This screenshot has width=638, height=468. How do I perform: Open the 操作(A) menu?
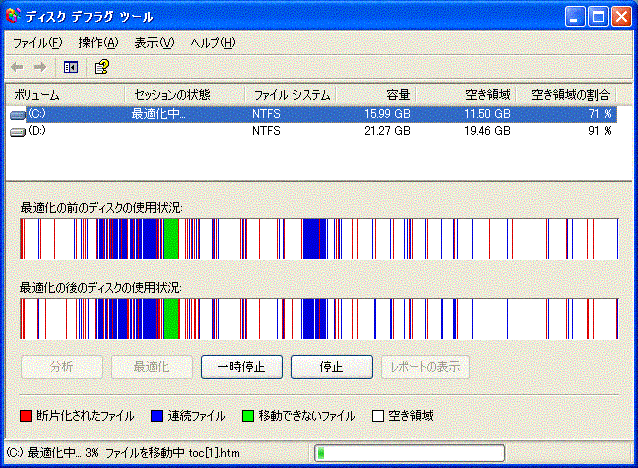[98, 43]
